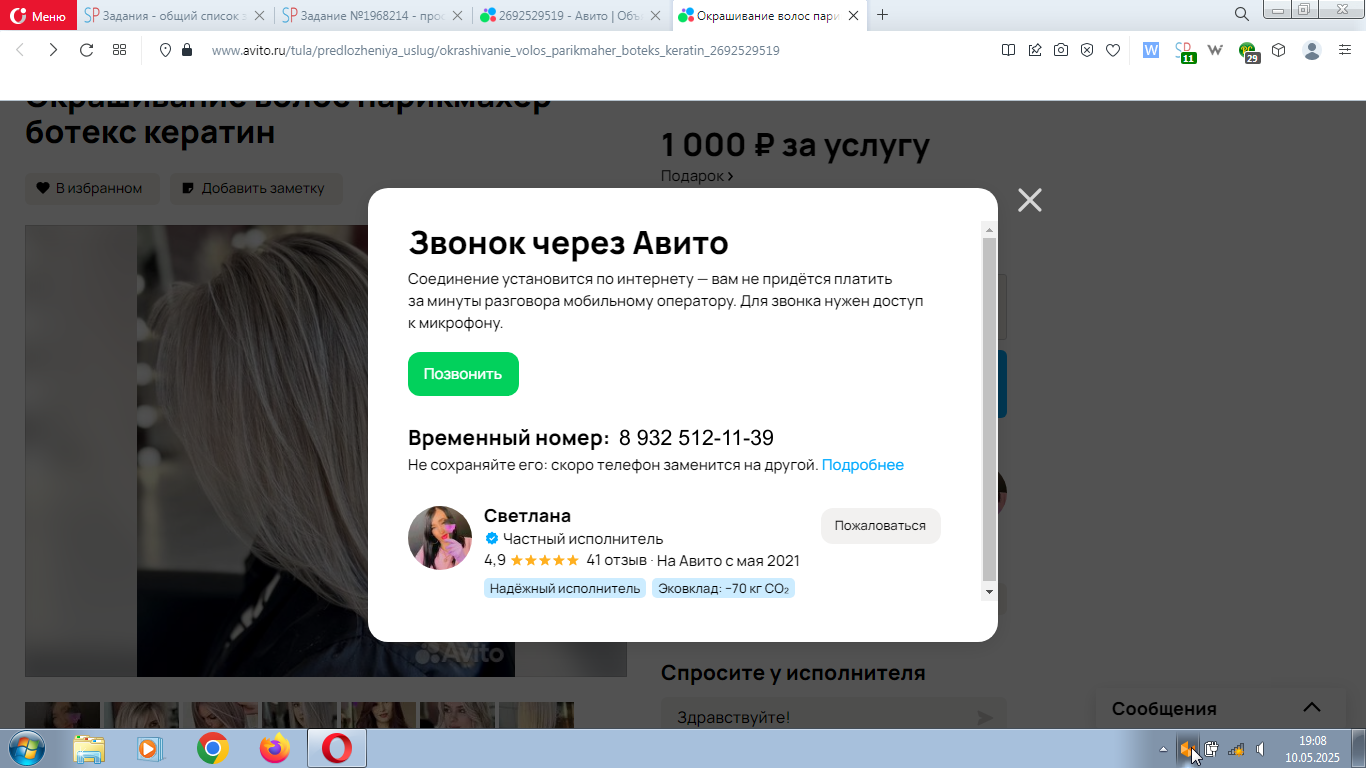Open Easy Setup sliders icon
The image size is (1366, 768).
click(1345, 50)
